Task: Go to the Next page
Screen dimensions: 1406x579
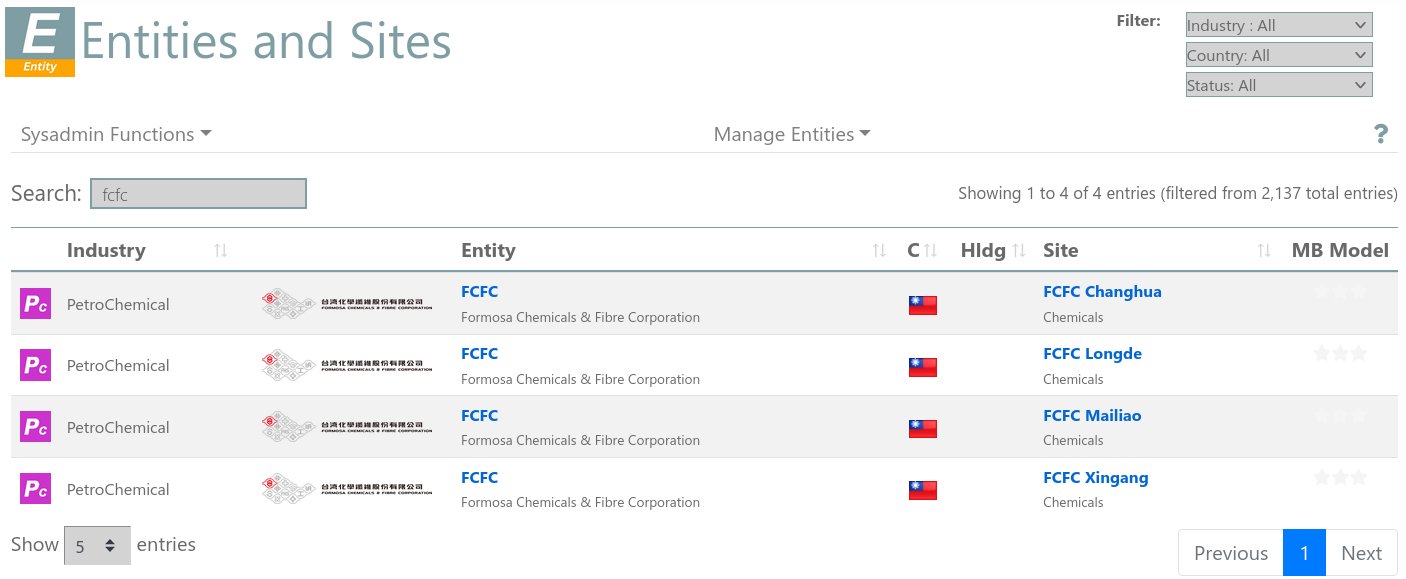Action: [1361, 553]
